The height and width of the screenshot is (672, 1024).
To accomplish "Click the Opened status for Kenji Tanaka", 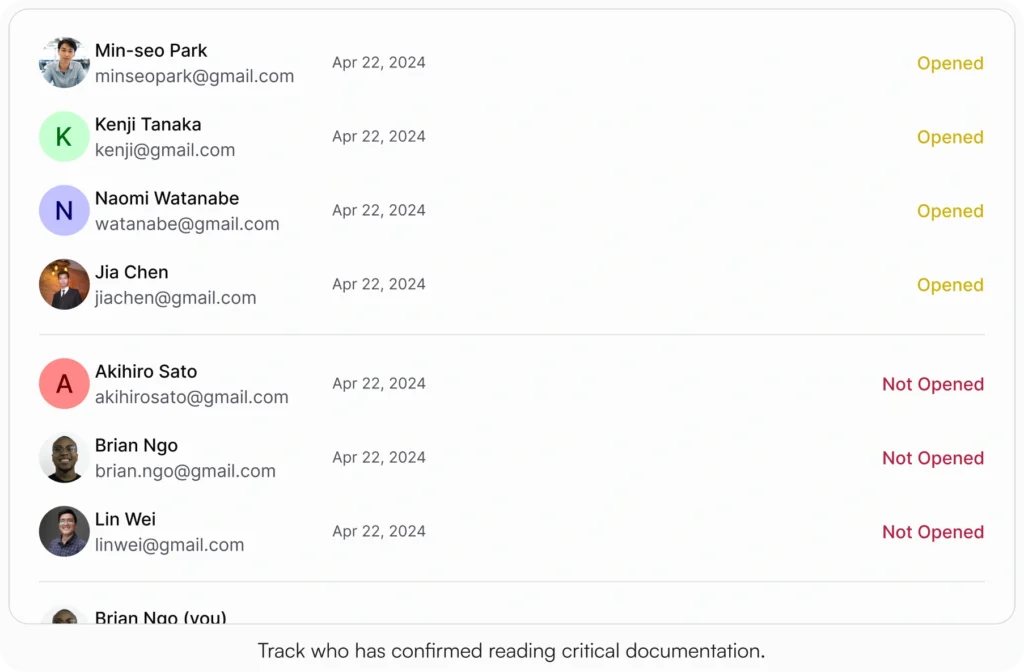I will (950, 137).
